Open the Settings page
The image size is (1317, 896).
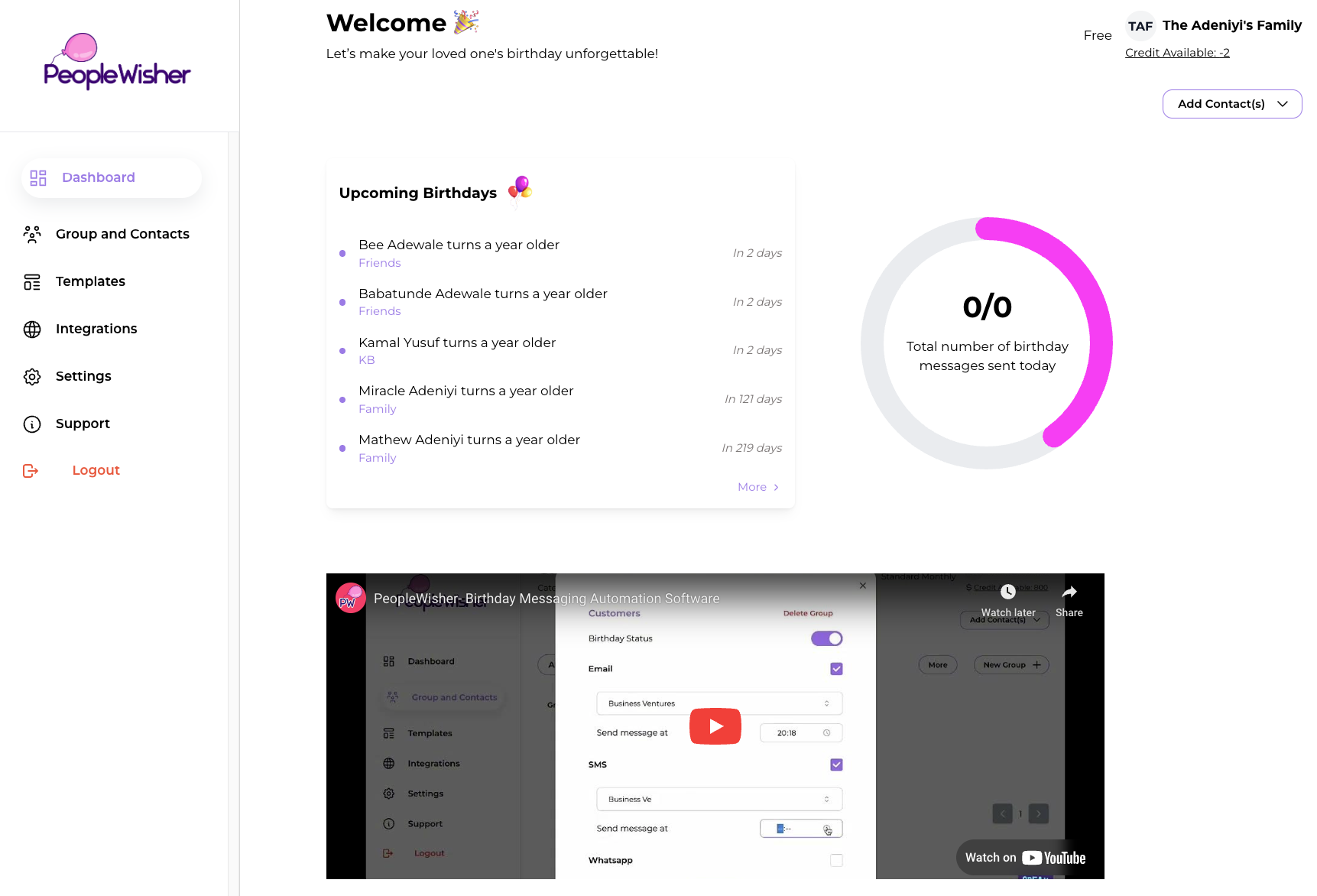pos(83,376)
